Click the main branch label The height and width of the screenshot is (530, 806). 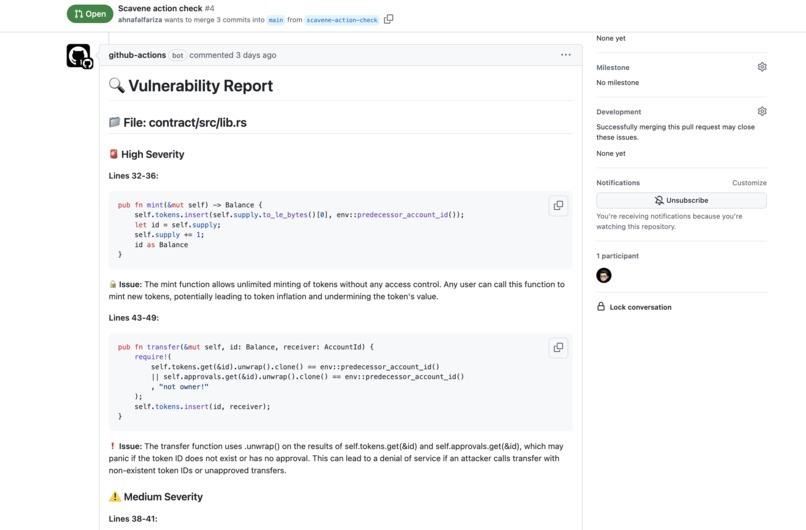[276, 20]
